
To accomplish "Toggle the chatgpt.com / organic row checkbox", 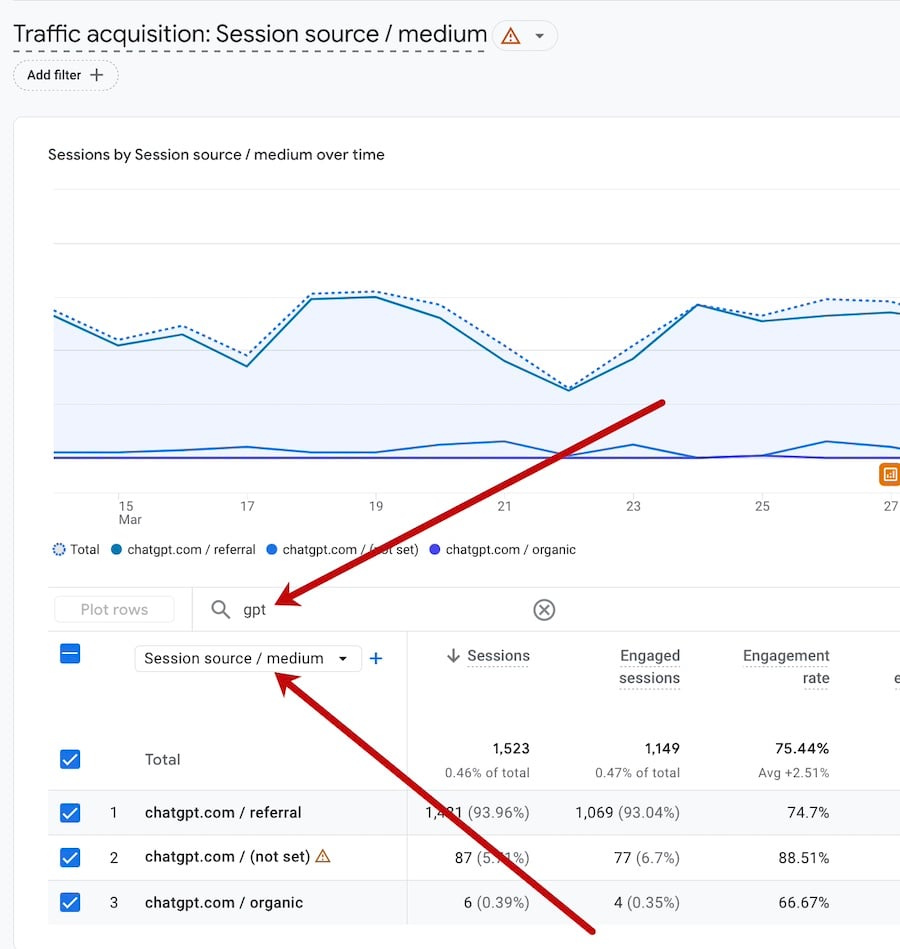I will 70,902.
